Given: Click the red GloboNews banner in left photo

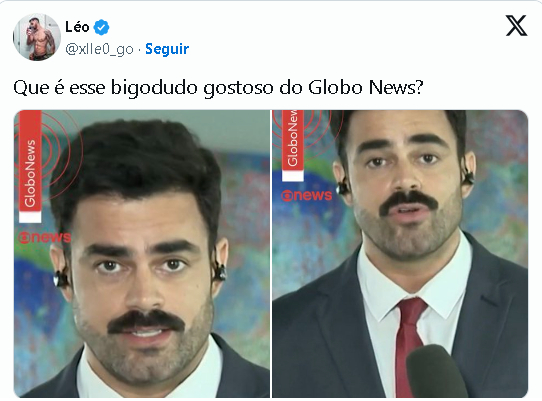Looking at the screenshot, I should 30,167.
